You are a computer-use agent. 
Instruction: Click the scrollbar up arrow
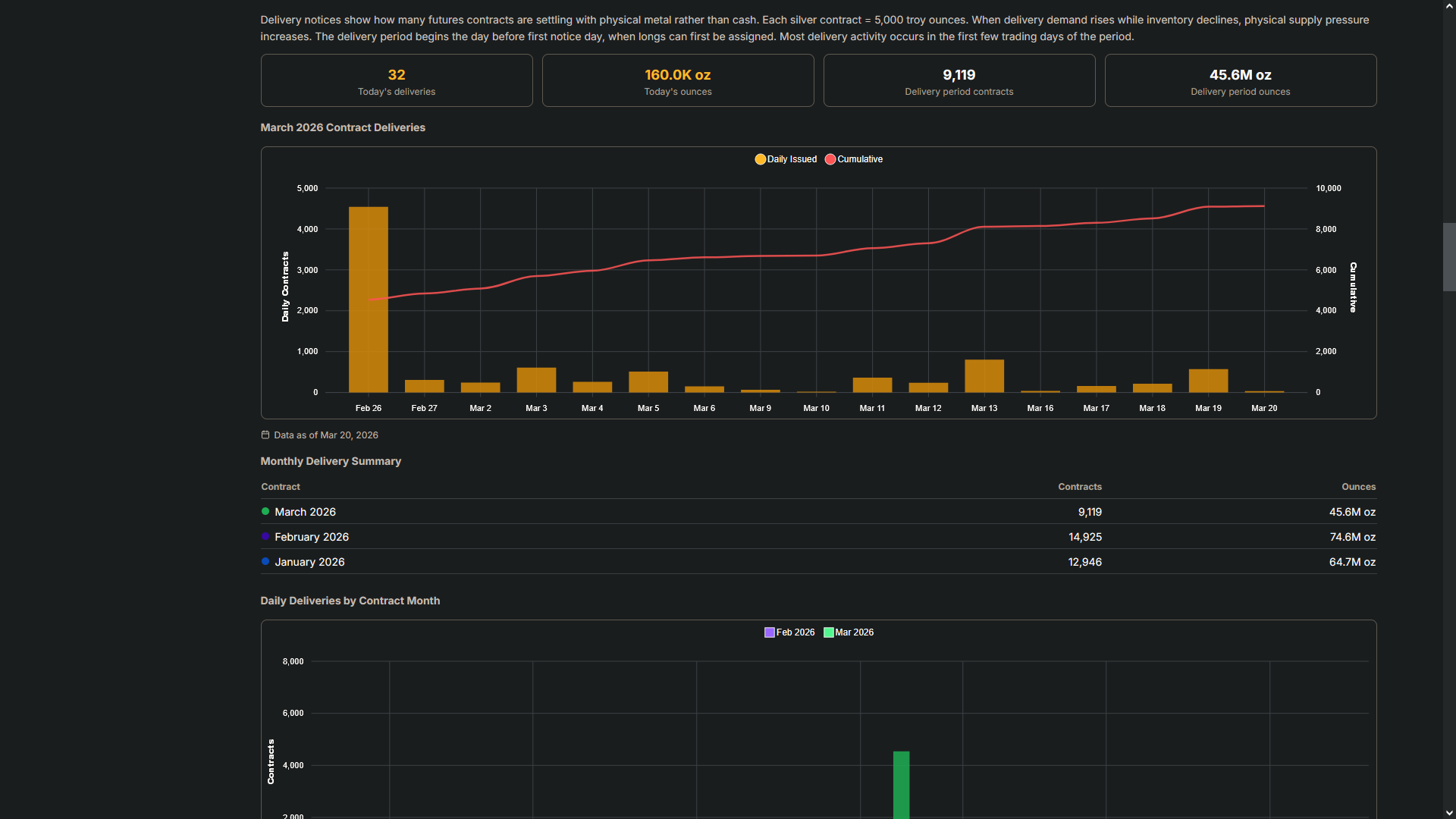[x=1449, y=6]
